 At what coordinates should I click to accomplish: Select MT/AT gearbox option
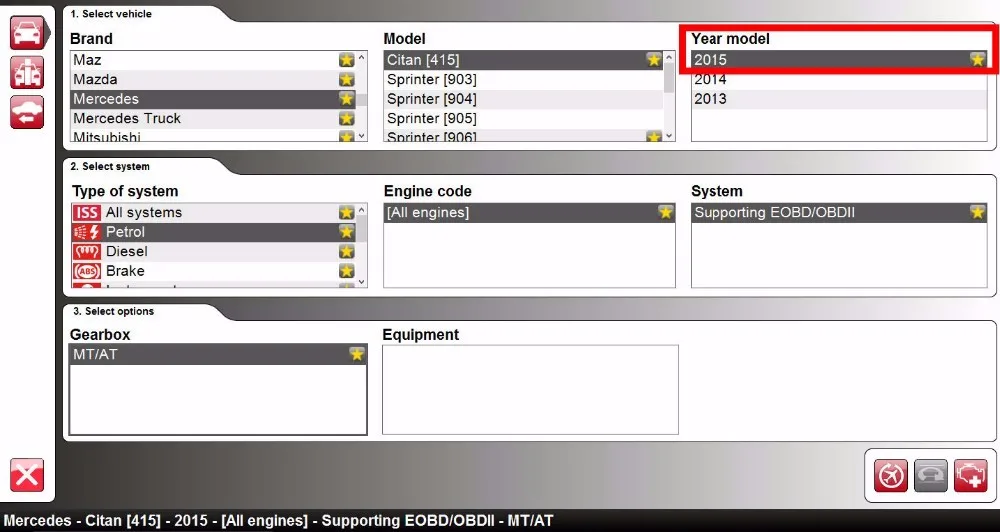point(218,354)
